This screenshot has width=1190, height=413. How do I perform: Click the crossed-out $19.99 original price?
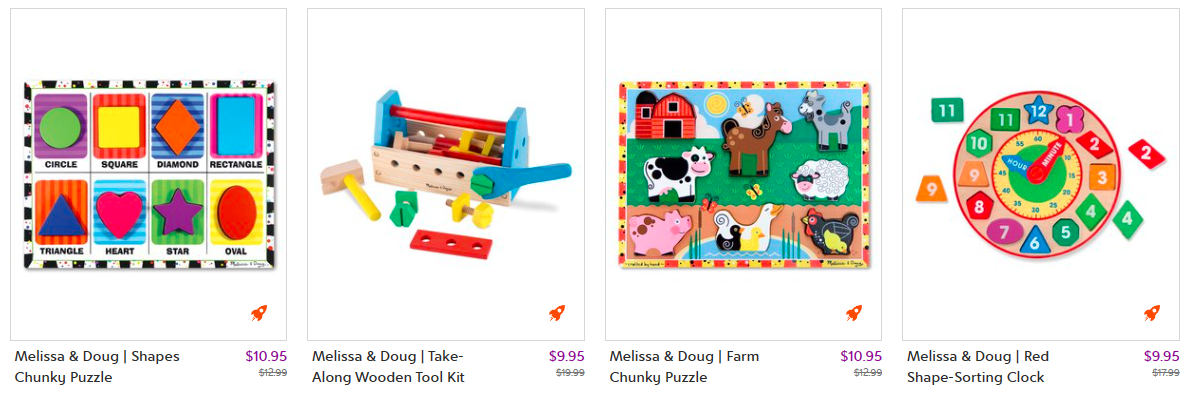(570, 373)
